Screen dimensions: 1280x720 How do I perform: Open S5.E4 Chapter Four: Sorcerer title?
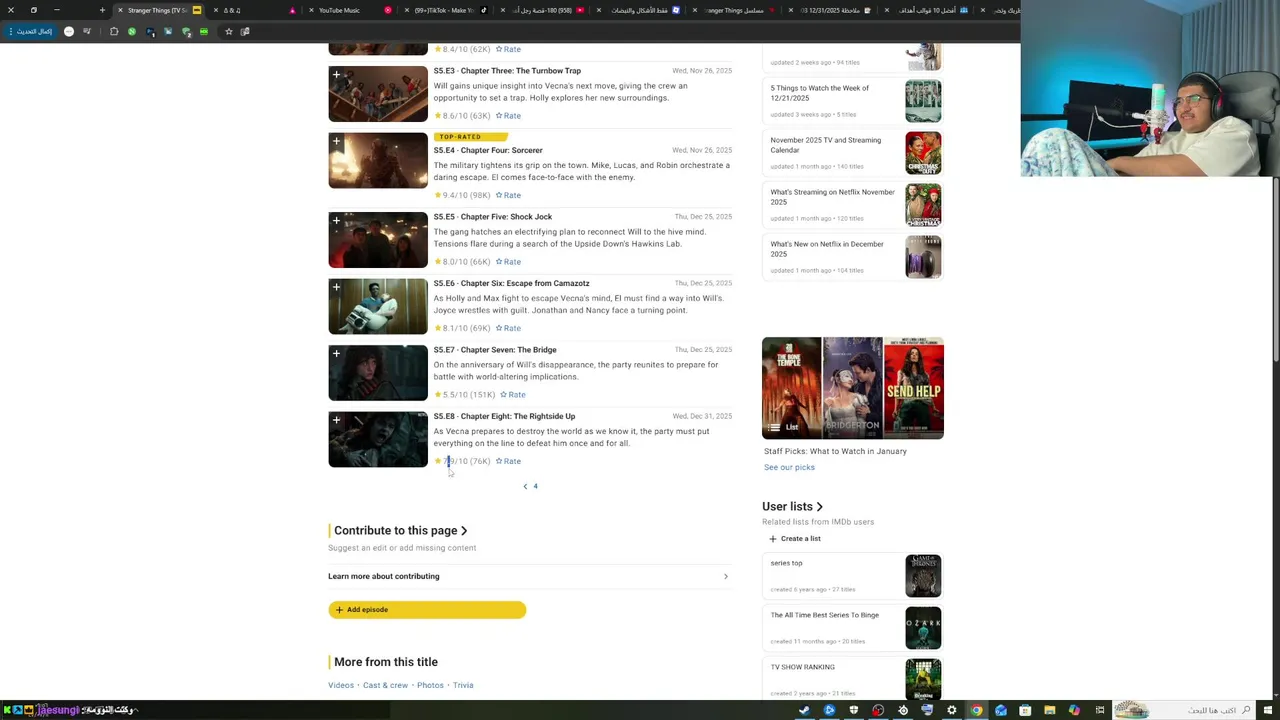pyautogui.click(x=488, y=150)
